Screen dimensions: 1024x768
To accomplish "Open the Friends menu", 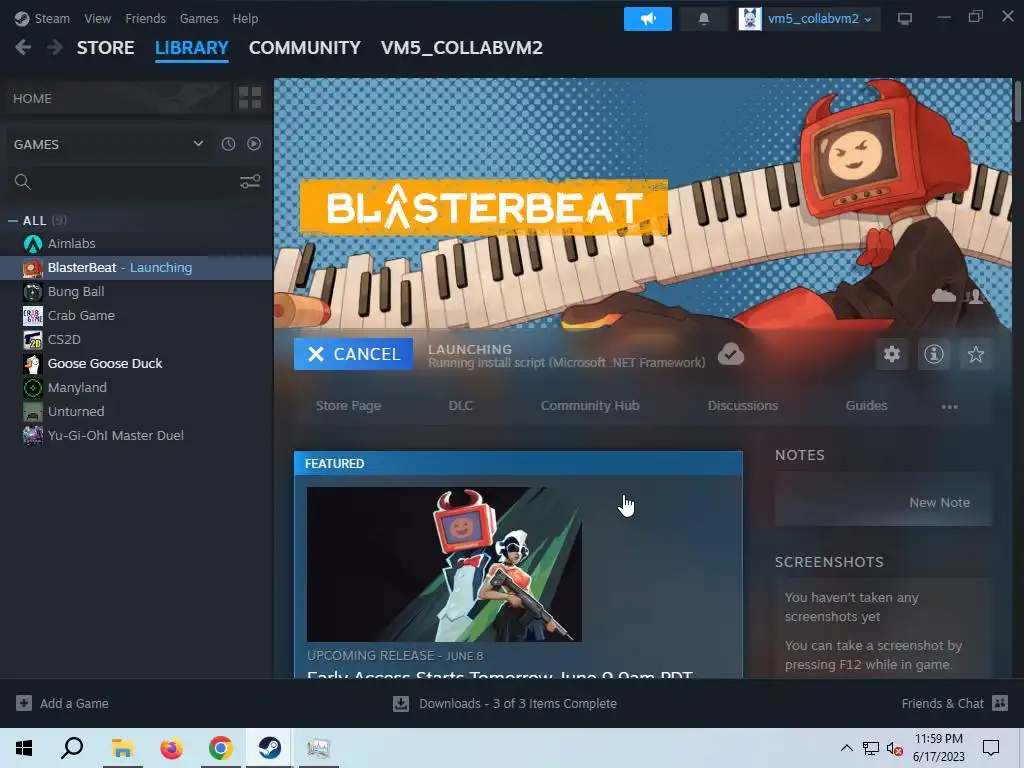I will [x=146, y=18].
